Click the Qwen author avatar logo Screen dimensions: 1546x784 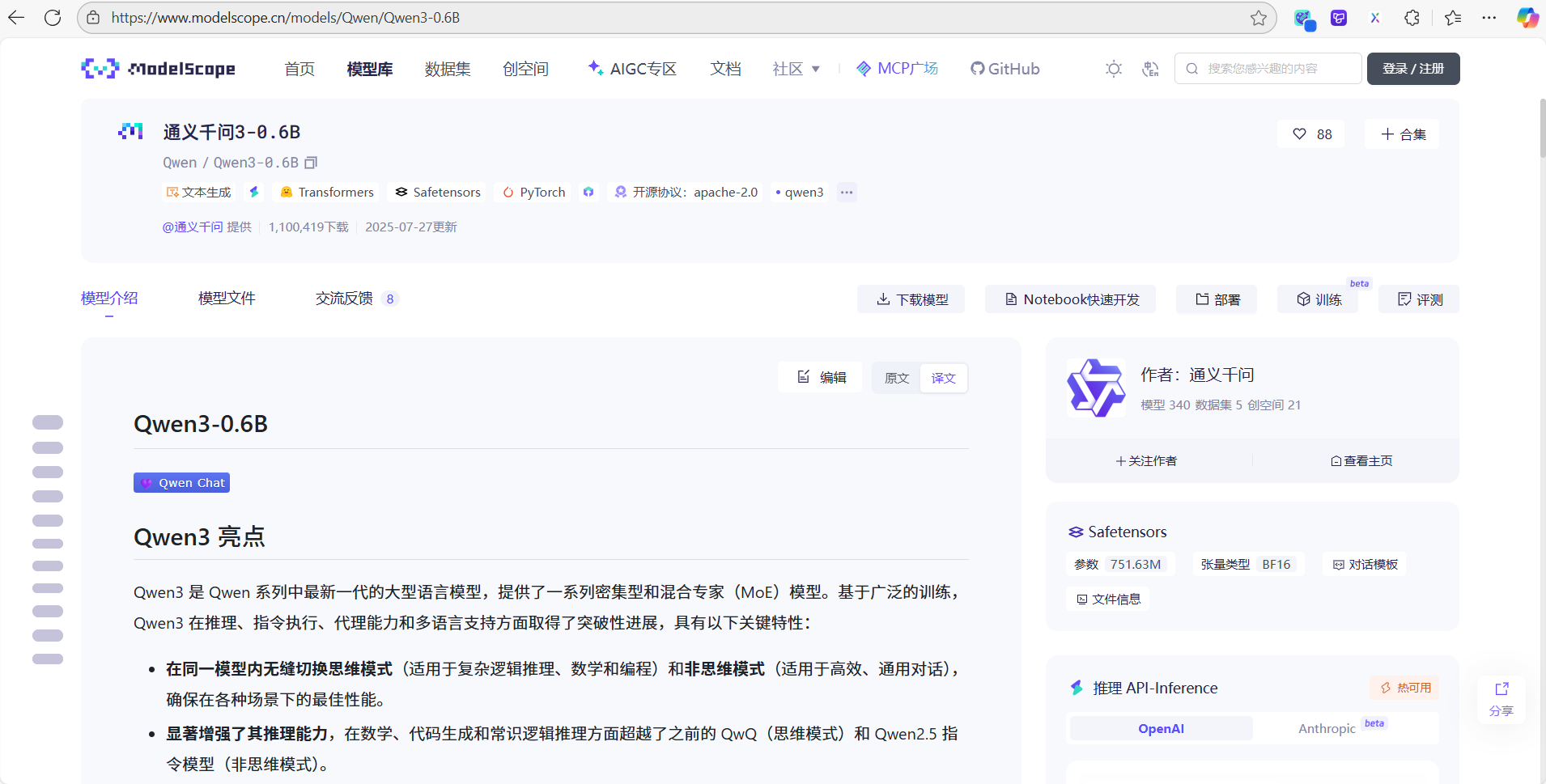pos(1096,388)
